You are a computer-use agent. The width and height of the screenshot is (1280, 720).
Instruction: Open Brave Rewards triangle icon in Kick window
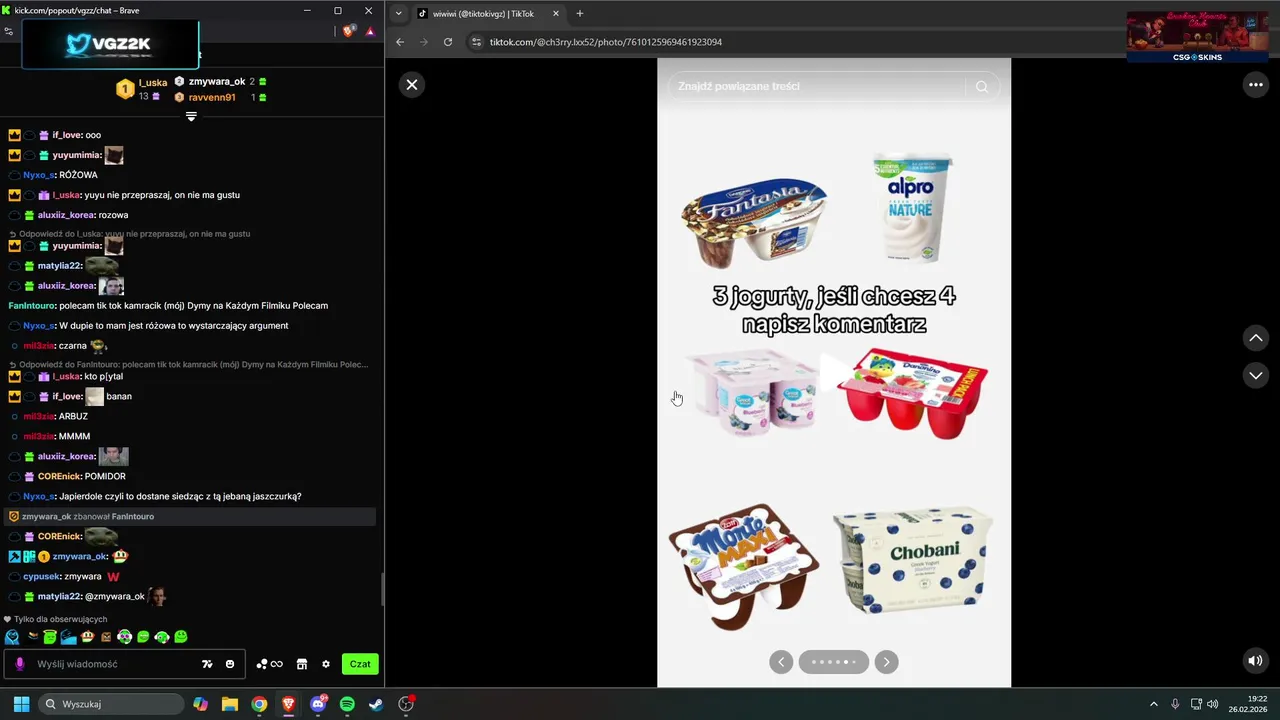point(370,31)
